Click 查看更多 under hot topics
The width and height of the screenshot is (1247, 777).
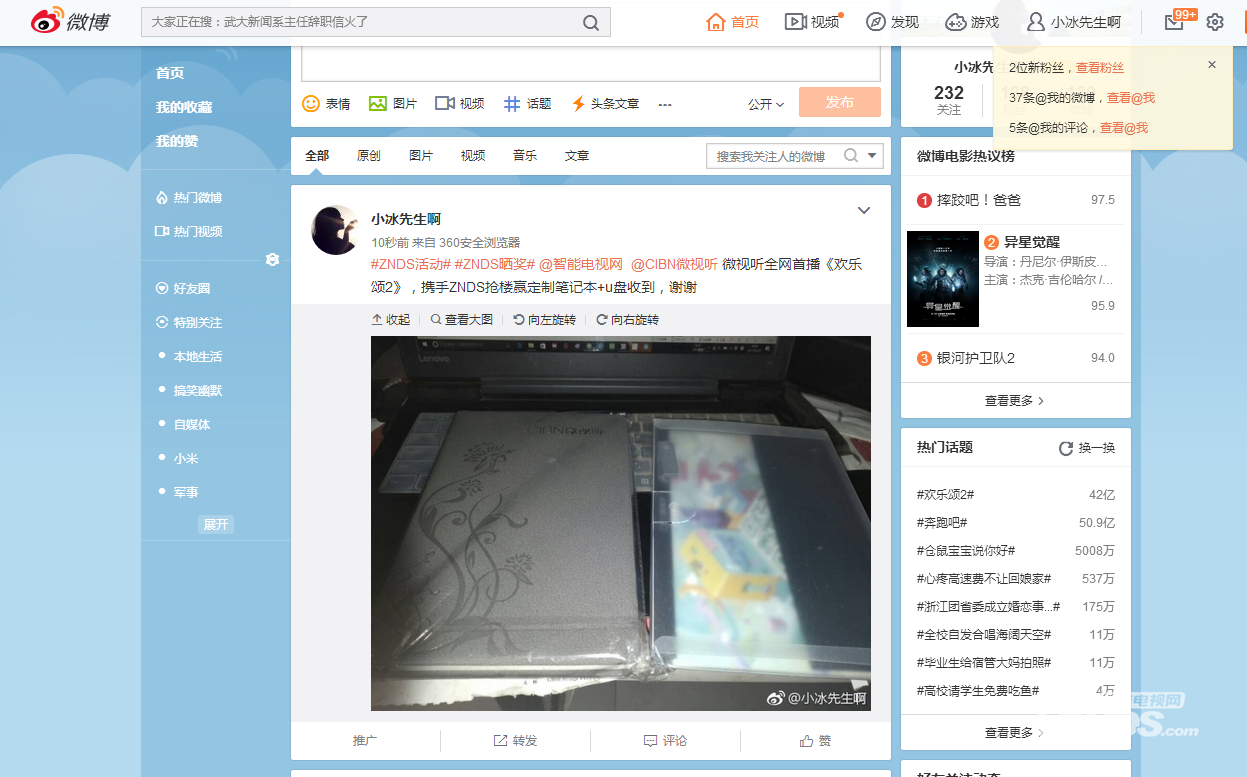click(1015, 733)
